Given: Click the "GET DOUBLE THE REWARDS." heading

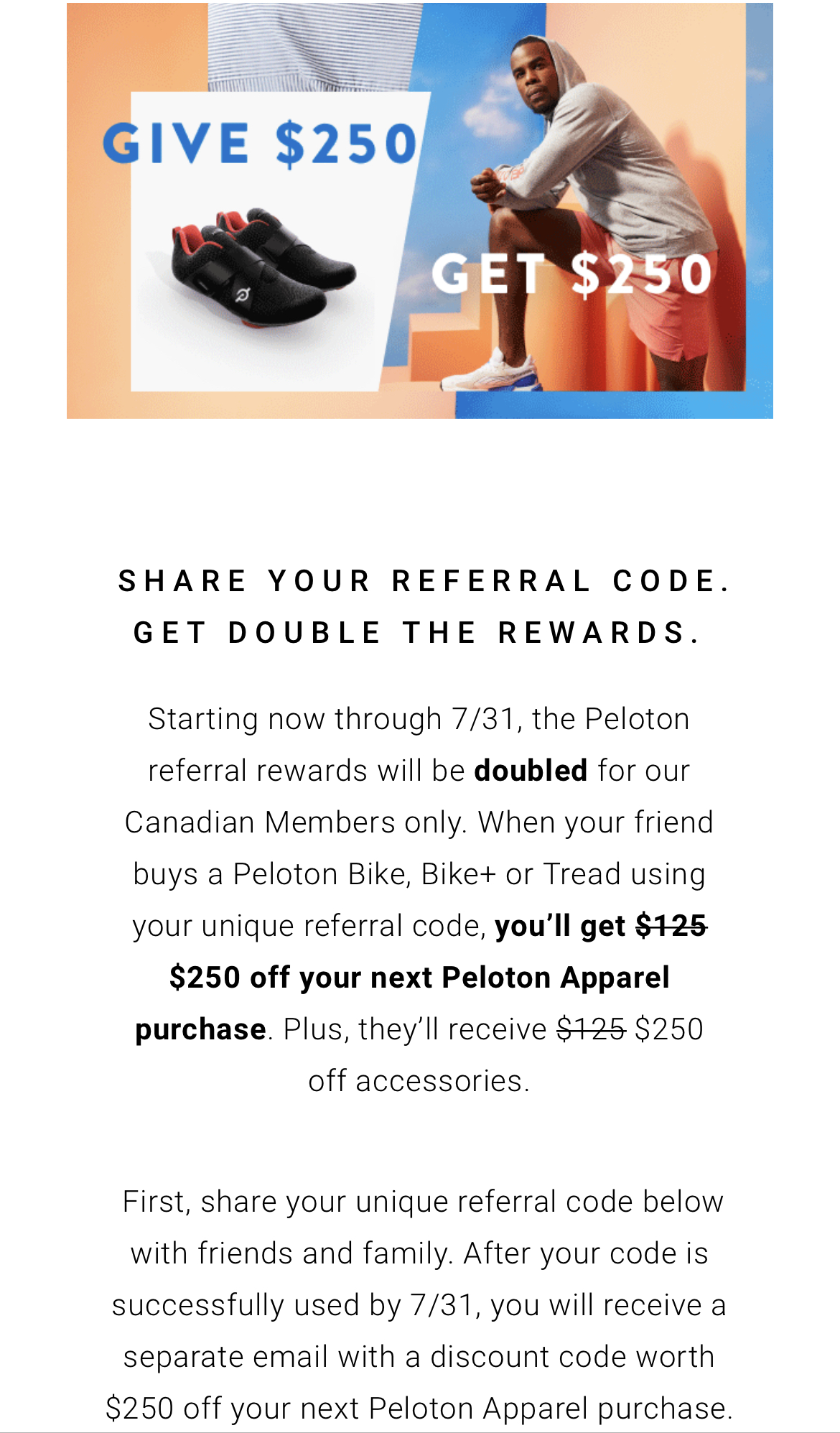Looking at the screenshot, I should (418, 633).
